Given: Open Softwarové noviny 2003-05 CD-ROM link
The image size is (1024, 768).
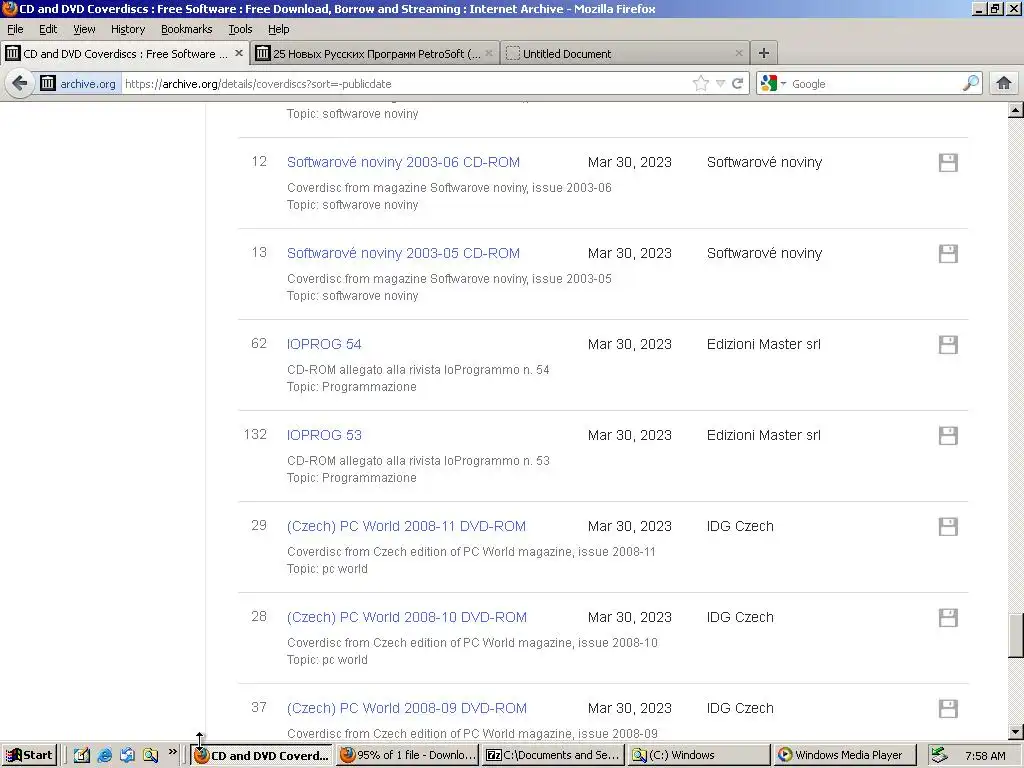Looking at the screenshot, I should (x=403, y=253).
